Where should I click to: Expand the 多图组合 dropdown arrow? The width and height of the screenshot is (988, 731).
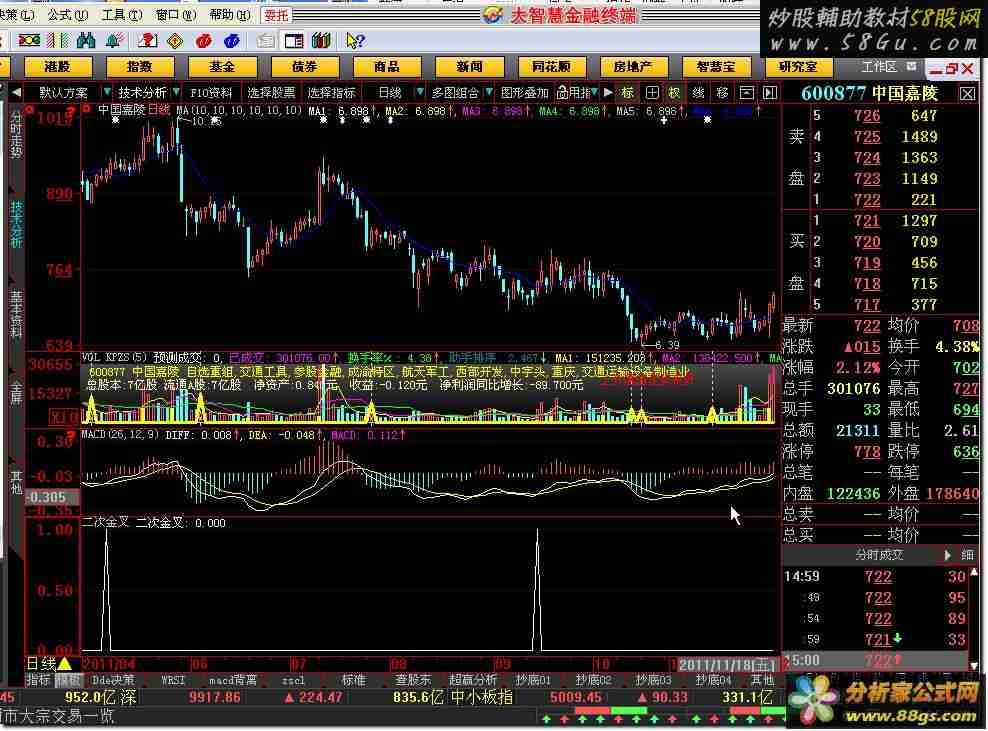point(489,93)
